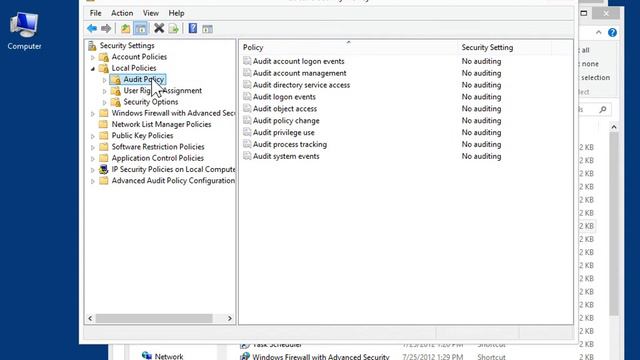Click the Account Policies folder icon
640x360 pixels.
(104, 57)
